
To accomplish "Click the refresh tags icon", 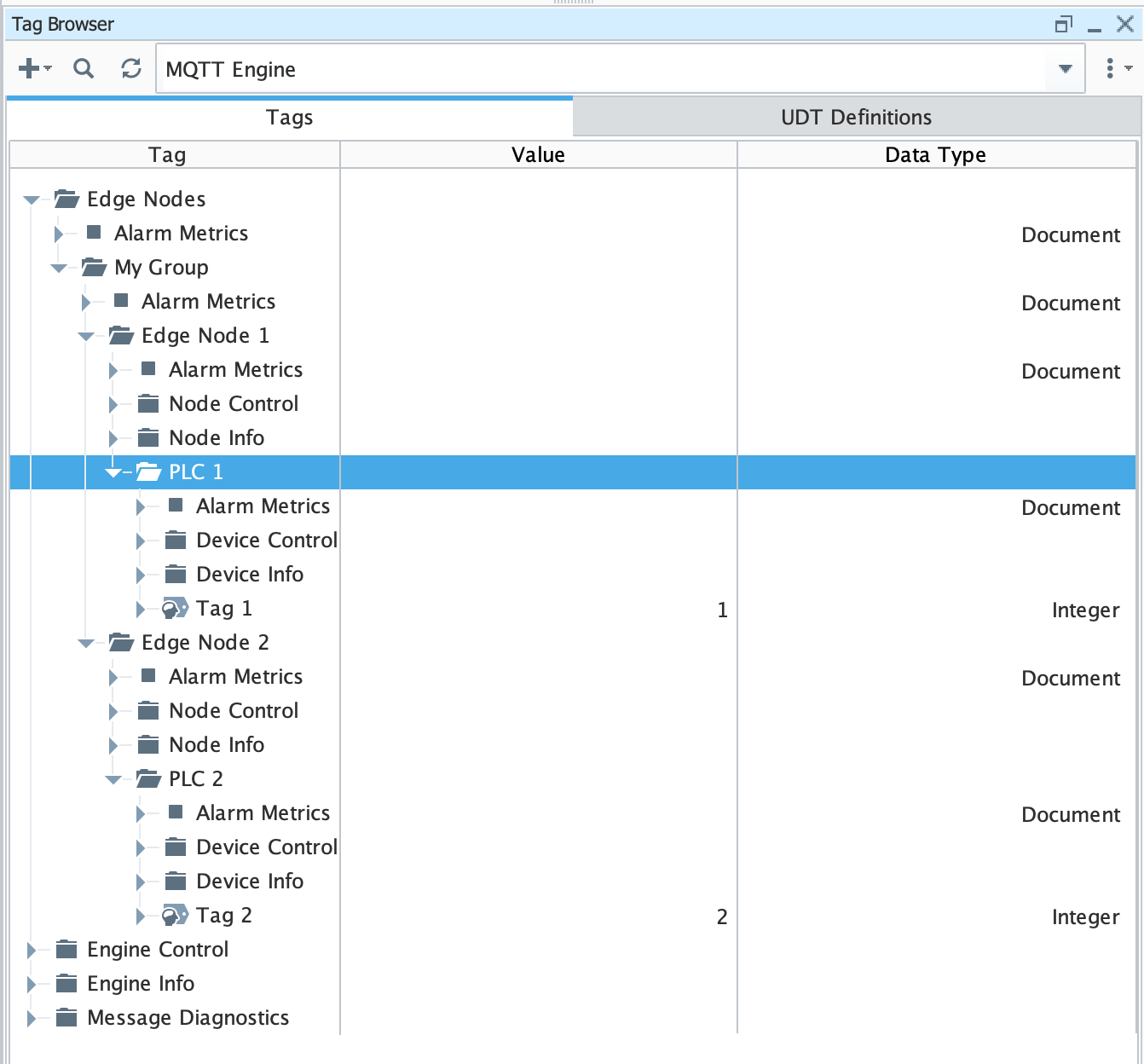I will [131, 68].
